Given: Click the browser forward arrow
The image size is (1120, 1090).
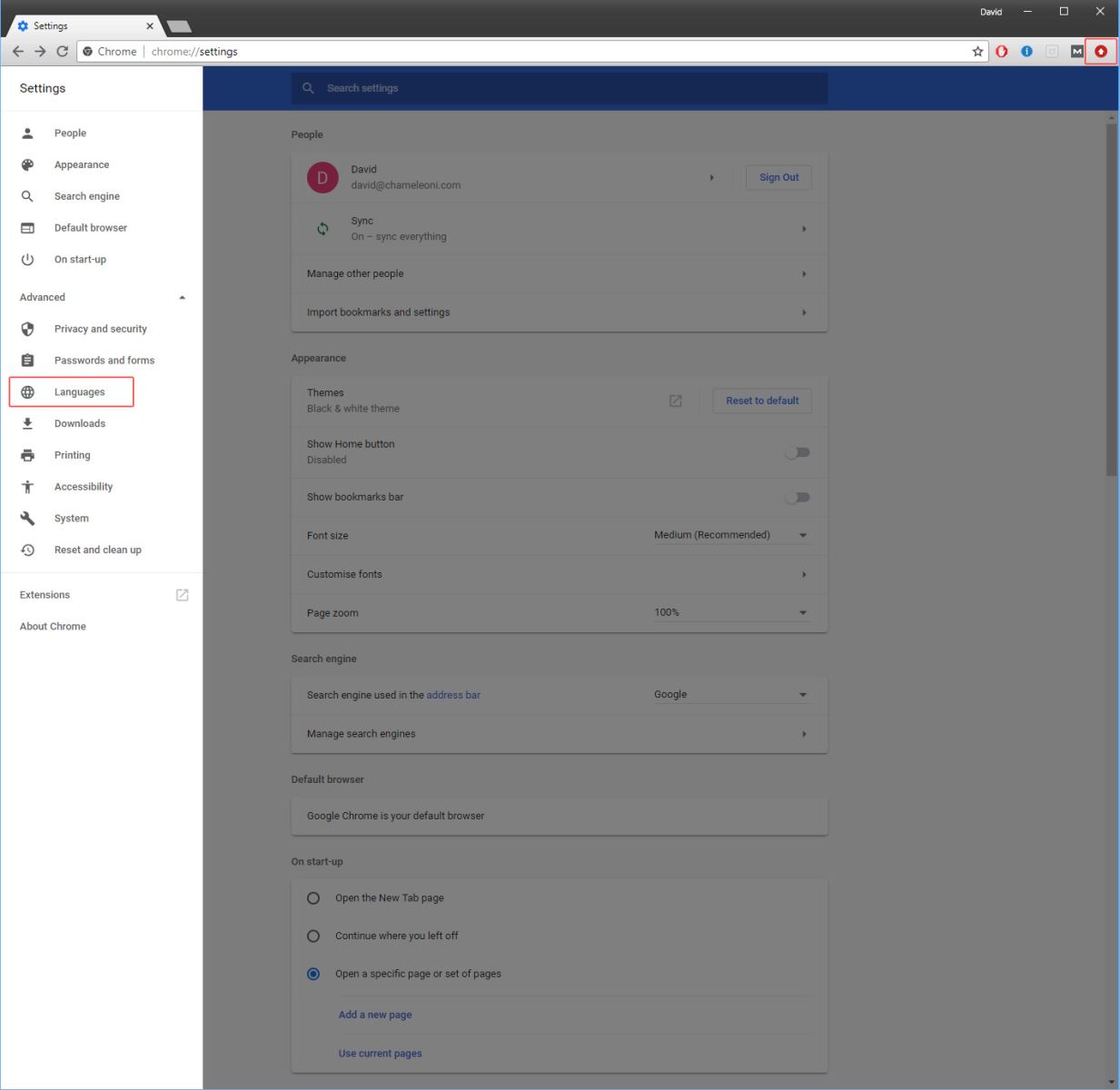Looking at the screenshot, I should tap(40, 52).
